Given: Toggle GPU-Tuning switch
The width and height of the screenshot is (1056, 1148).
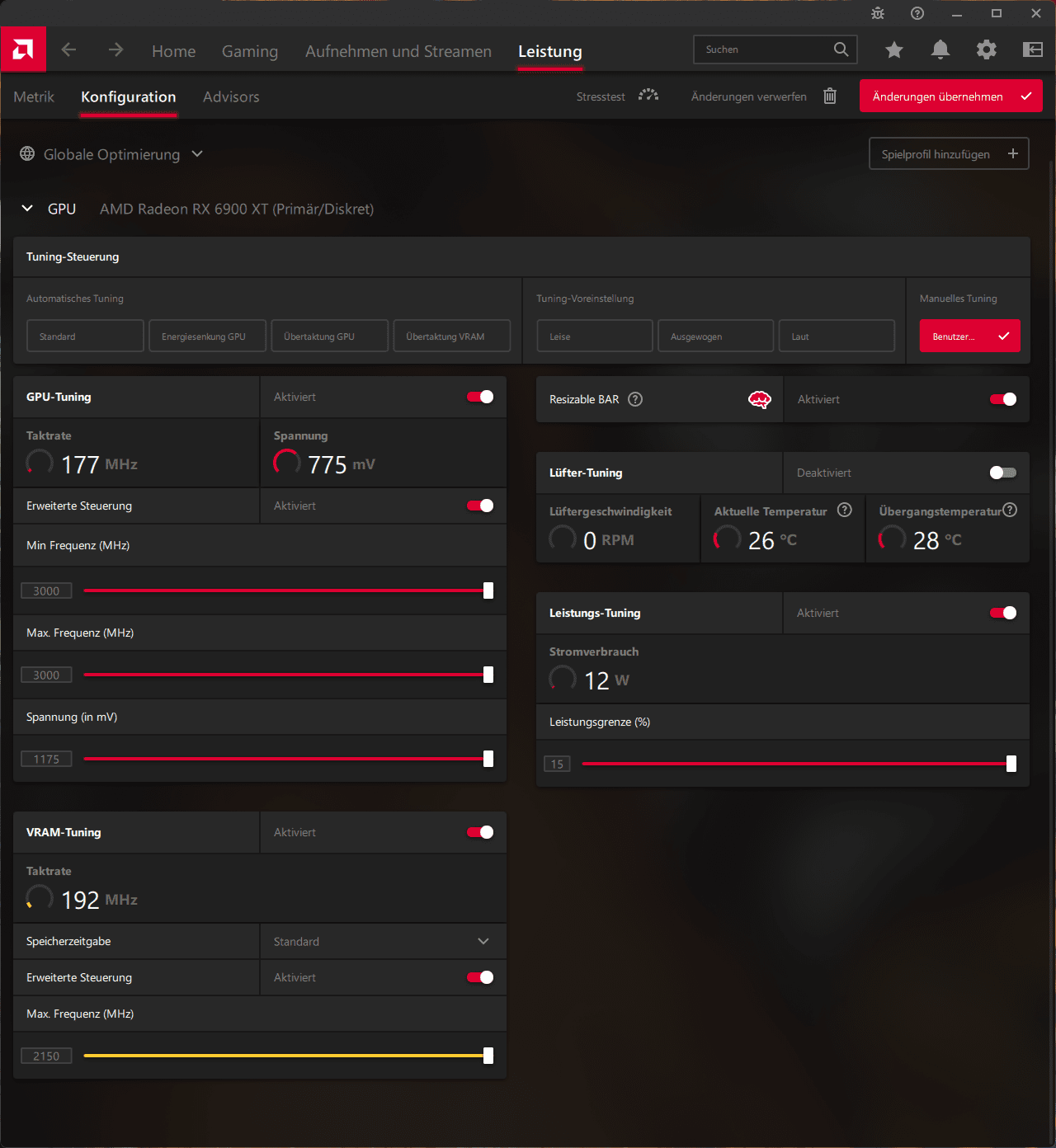Looking at the screenshot, I should (480, 397).
